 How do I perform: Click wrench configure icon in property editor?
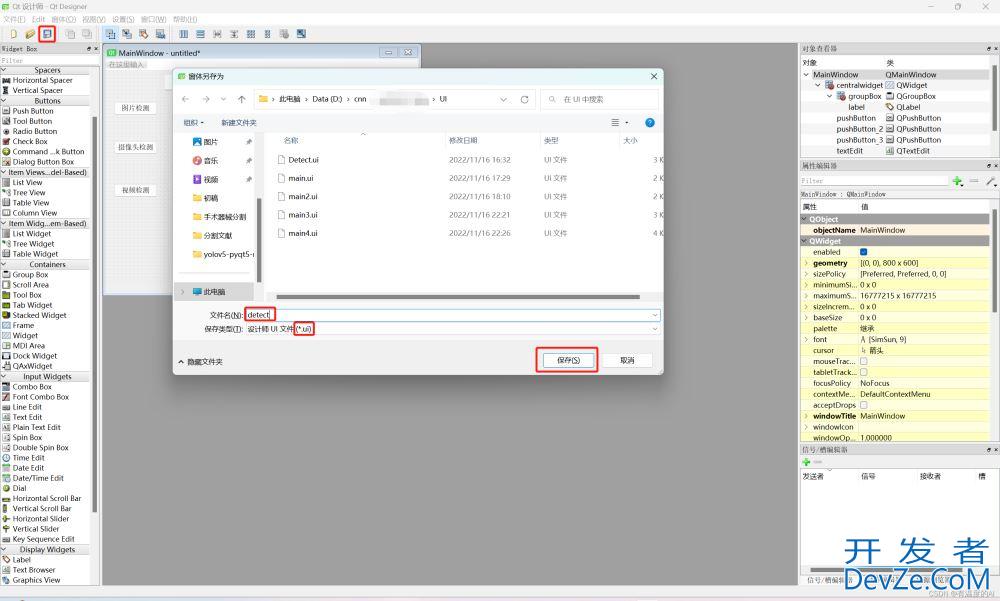(990, 181)
